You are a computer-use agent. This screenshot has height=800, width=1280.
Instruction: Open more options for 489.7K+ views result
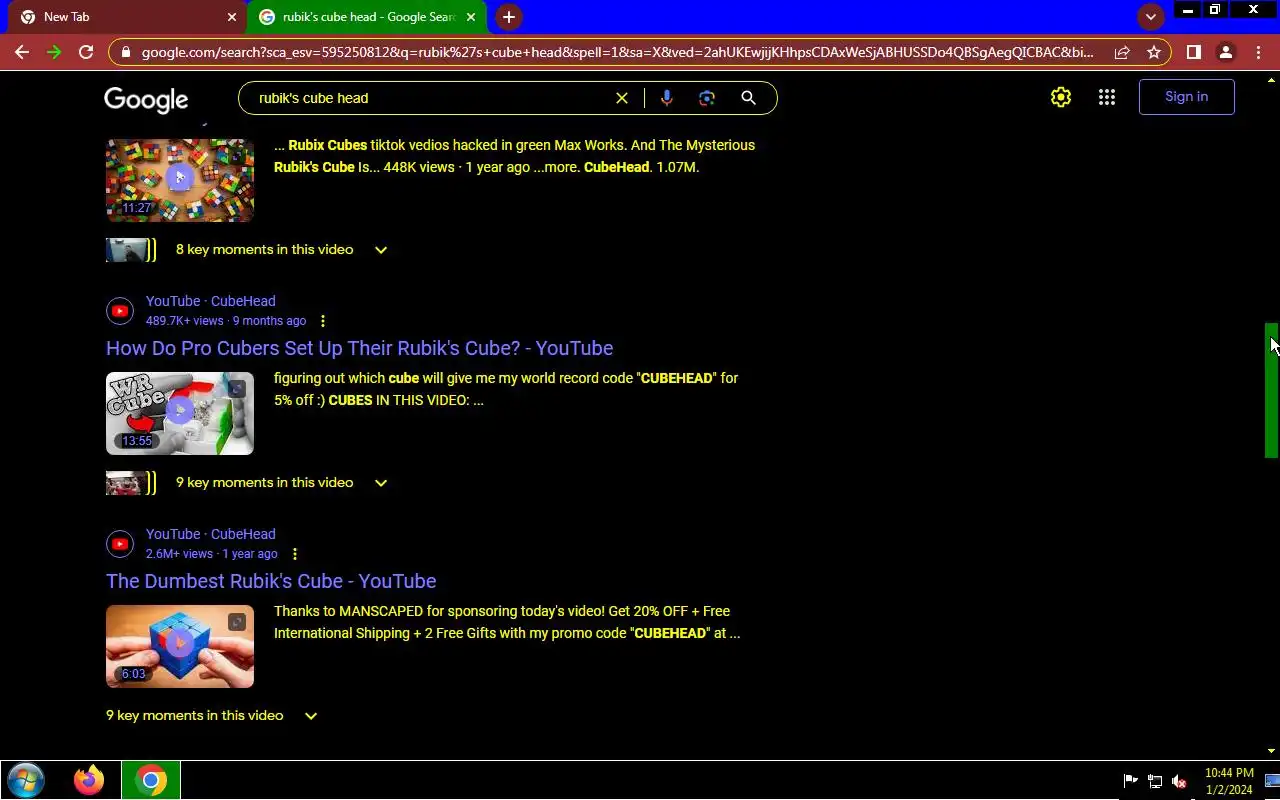pyautogui.click(x=322, y=321)
